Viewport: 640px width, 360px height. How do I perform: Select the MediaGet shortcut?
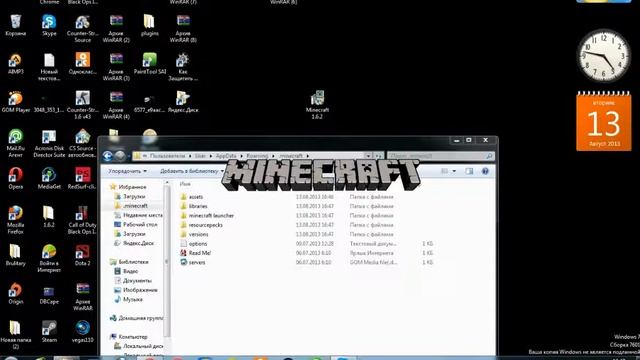[x=49, y=178]
